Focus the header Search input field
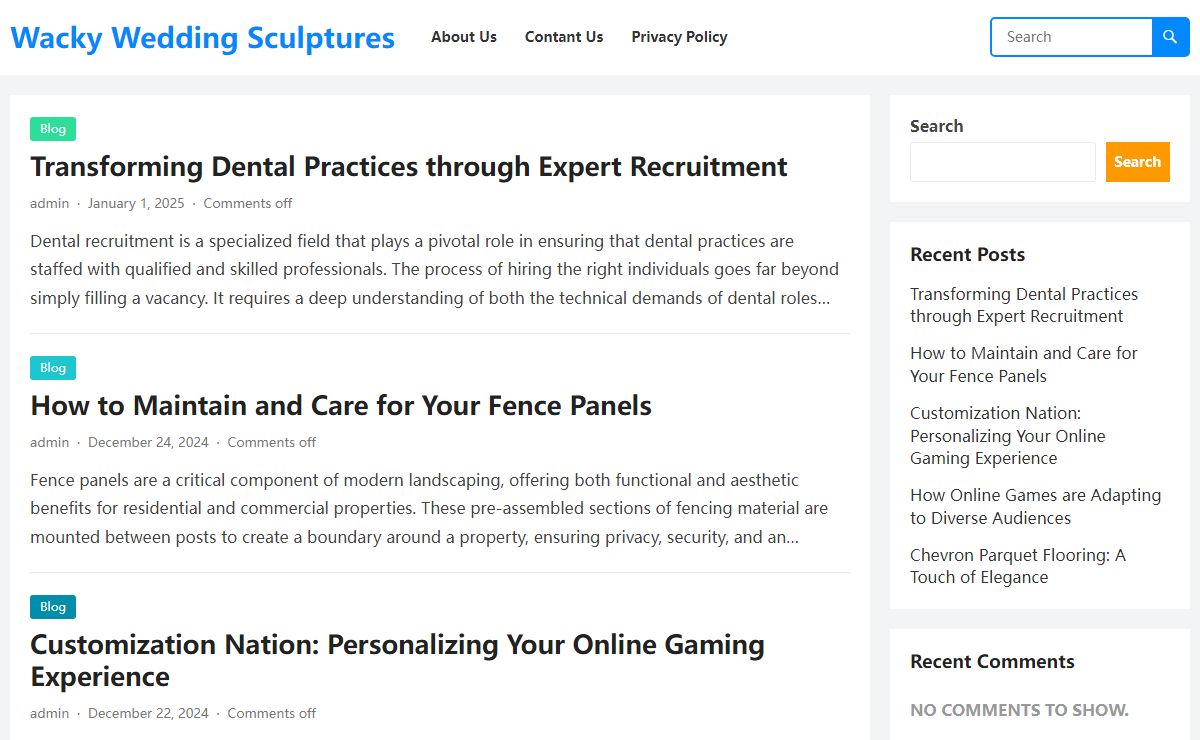Image resolution: width=1200 pixels, height=740 pixels. click(1072, 37)
